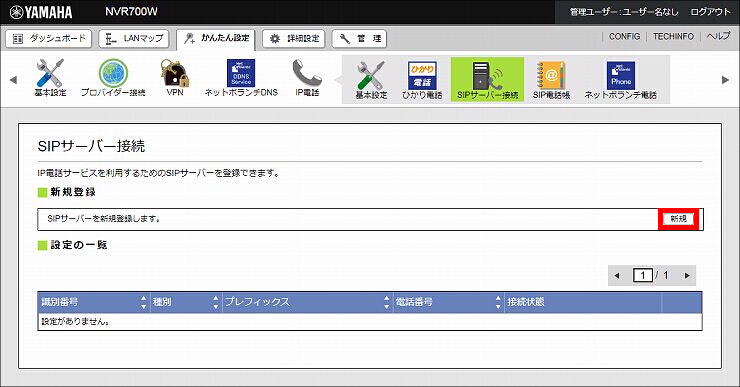Open the 基本設定 wrench-and-screwdriver icon at left
The width and height of the screenshot is (740, 387).
click(50, 78)
